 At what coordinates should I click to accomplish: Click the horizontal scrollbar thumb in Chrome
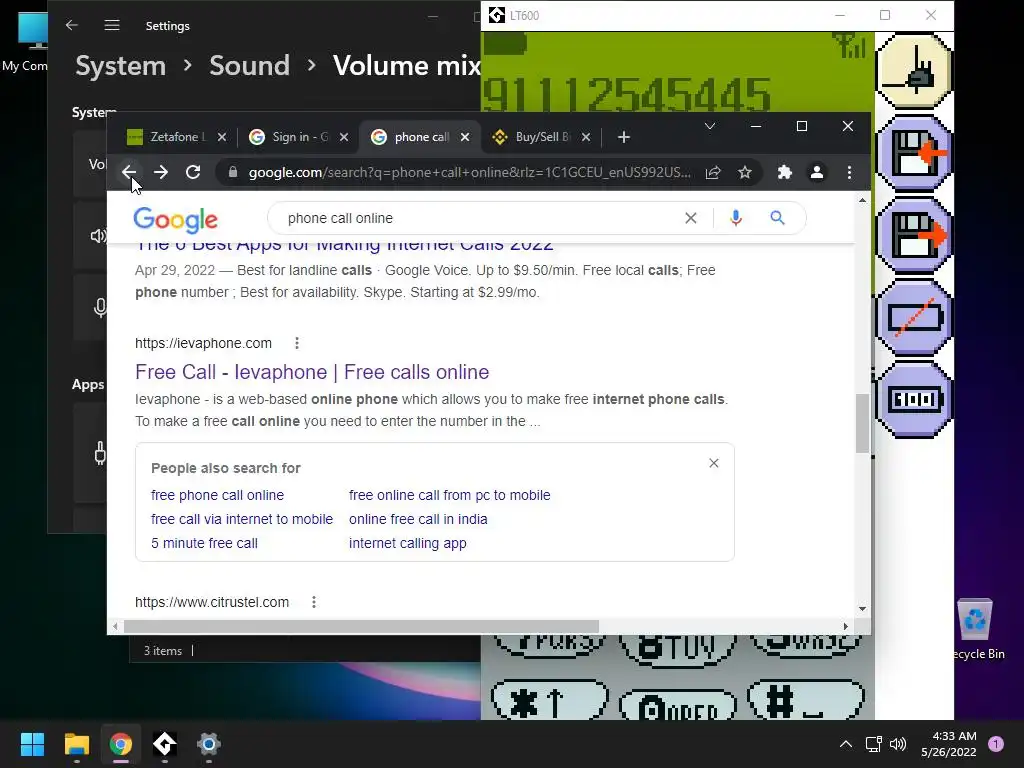click(361, 626)
